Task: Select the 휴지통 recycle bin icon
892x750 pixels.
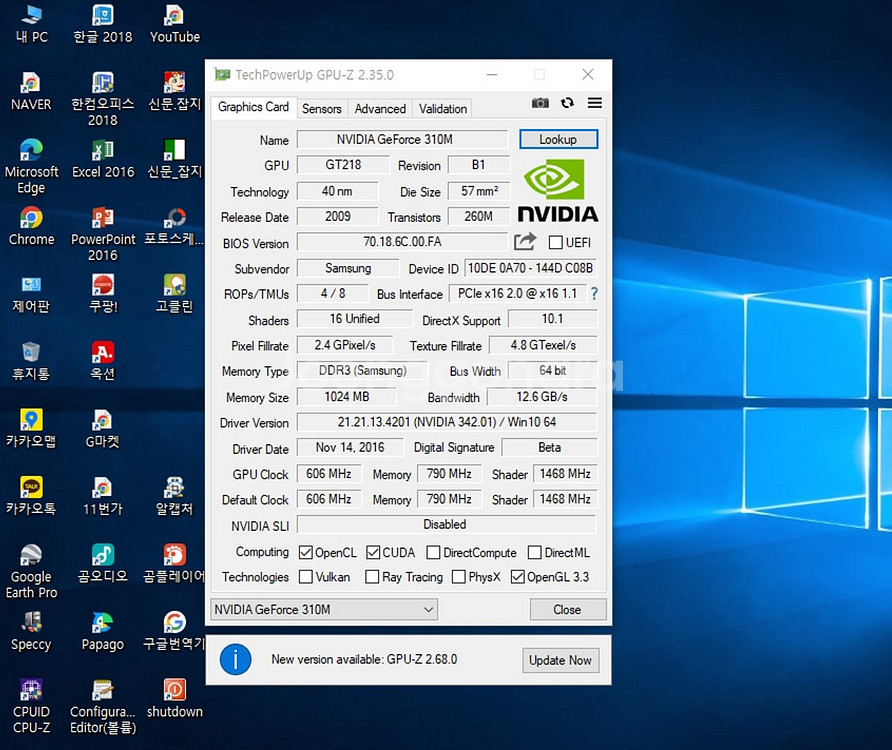Action: (x=31, y=362)
